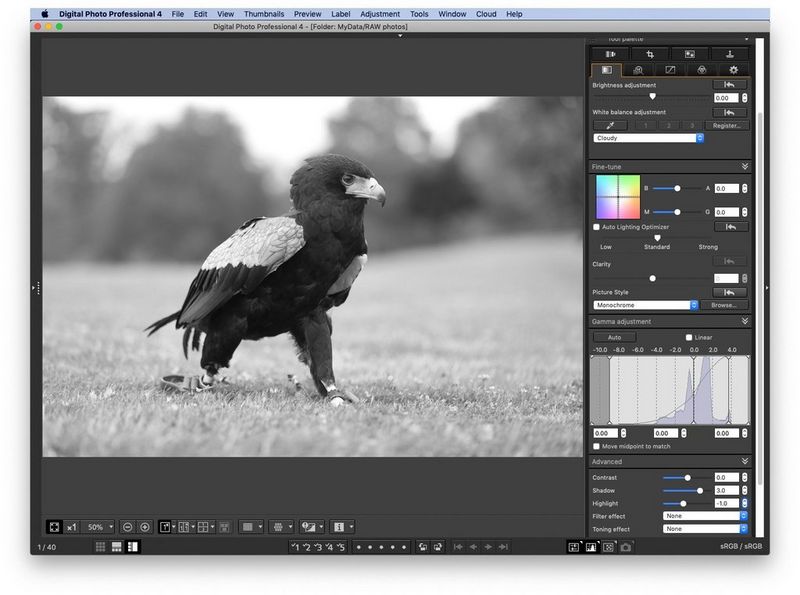The image size is (800, 595).
Task: Open the Dust Delete/Copy Stamp tool
Action: (x=690, y=53)
